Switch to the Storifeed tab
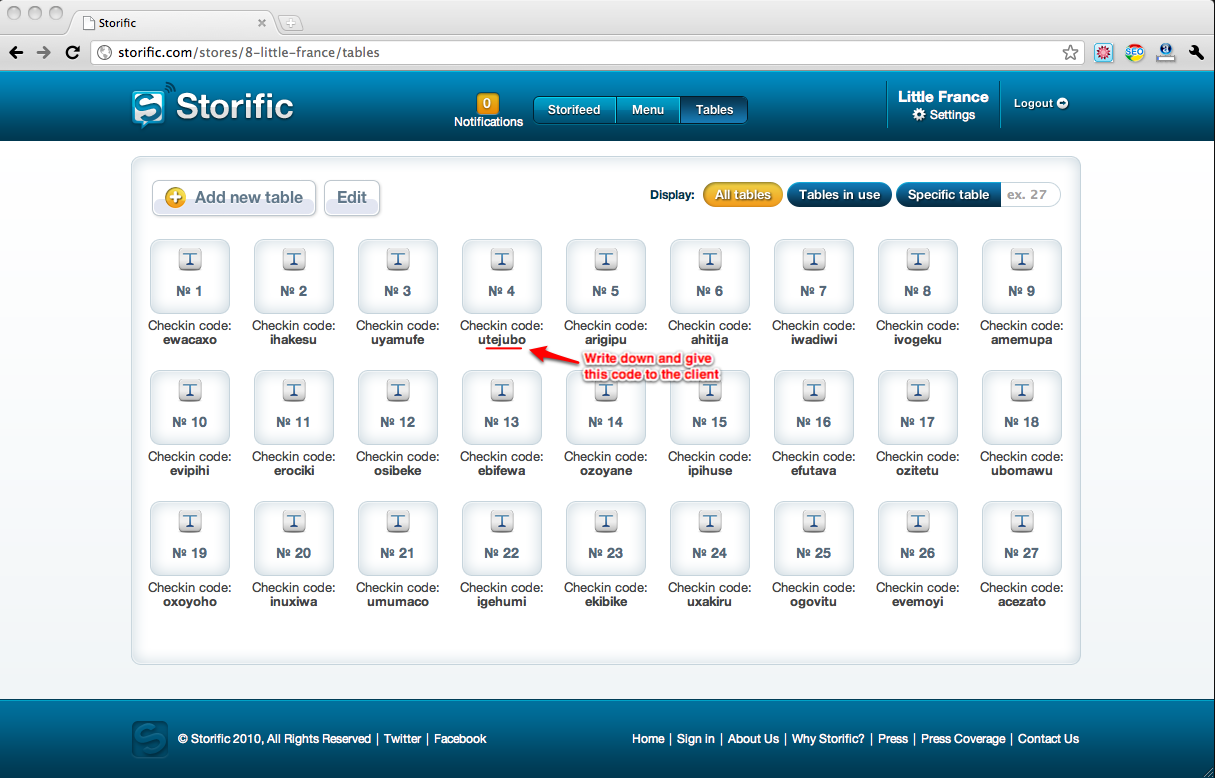Screen dimensions: 1216x779 [574, 110]
